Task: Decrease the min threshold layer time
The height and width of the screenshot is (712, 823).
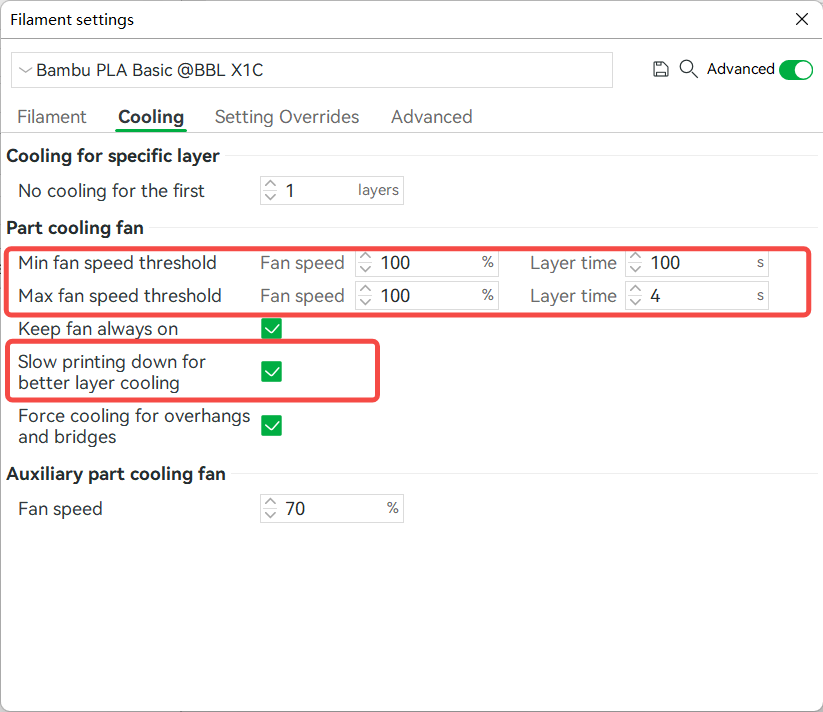Action: click(x=634, y=268)
